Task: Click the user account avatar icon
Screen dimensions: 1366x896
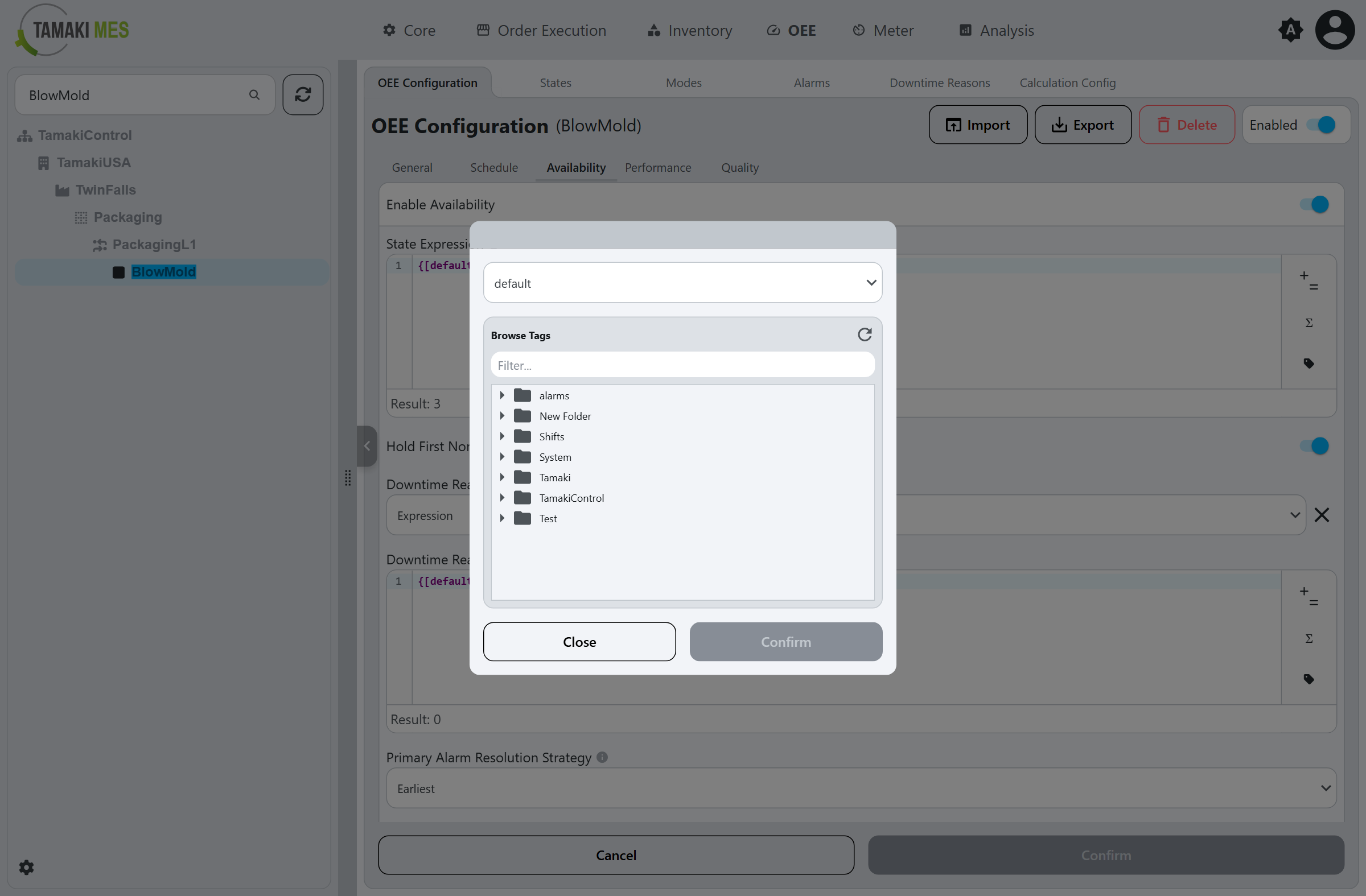Action: click(1335, 30)
